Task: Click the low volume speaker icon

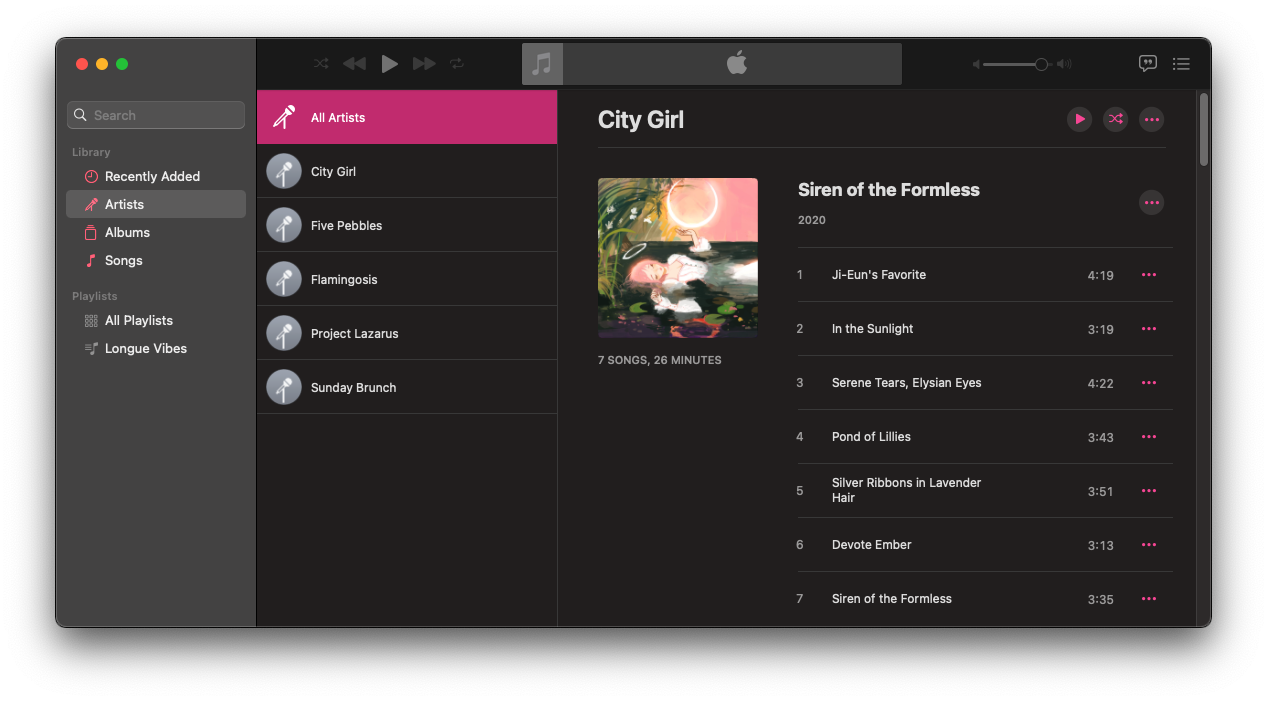Action: tap(976, 64)
